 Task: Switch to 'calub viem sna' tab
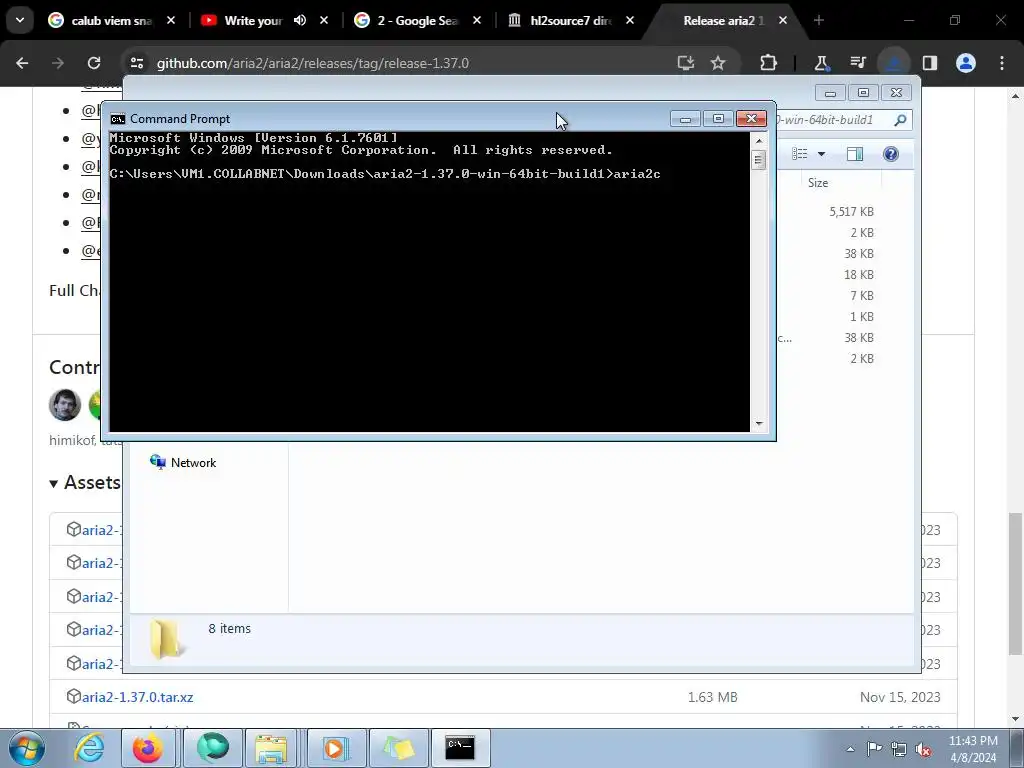point(112,20)
